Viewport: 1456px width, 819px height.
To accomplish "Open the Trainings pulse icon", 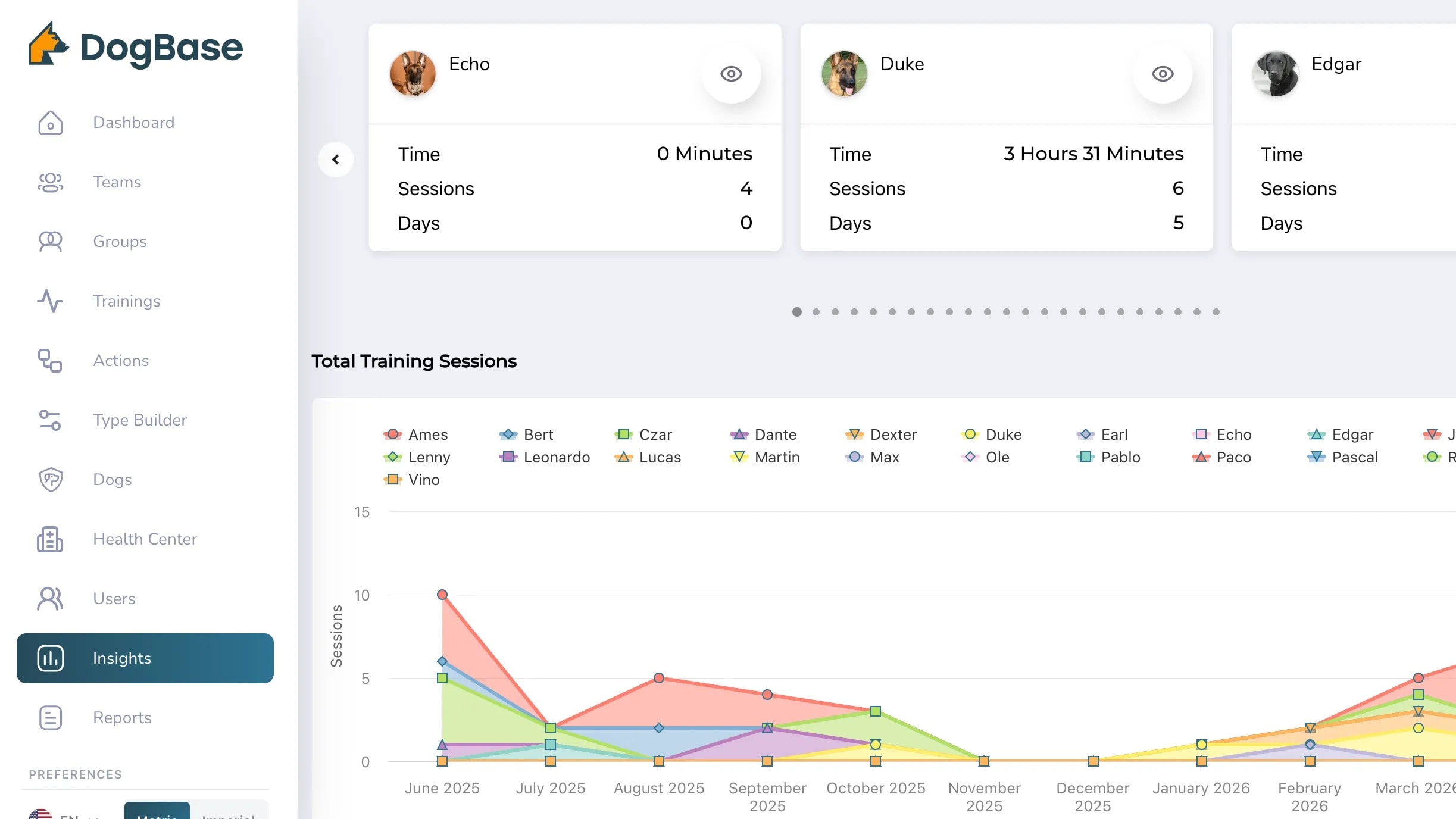I will pyautogui.click(x=51, y=301).
